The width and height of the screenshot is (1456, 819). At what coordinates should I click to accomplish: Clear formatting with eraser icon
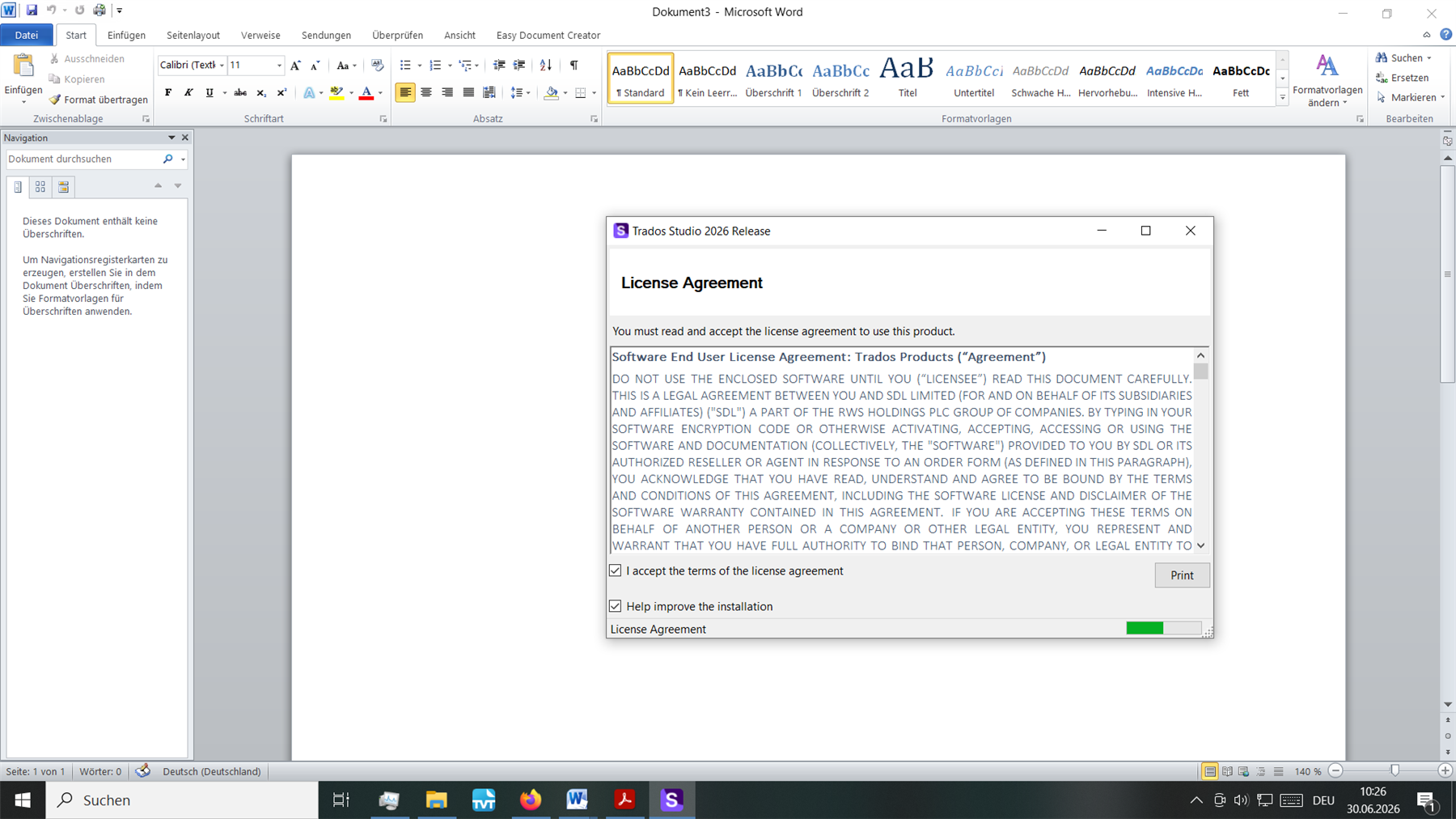[377, 65]
